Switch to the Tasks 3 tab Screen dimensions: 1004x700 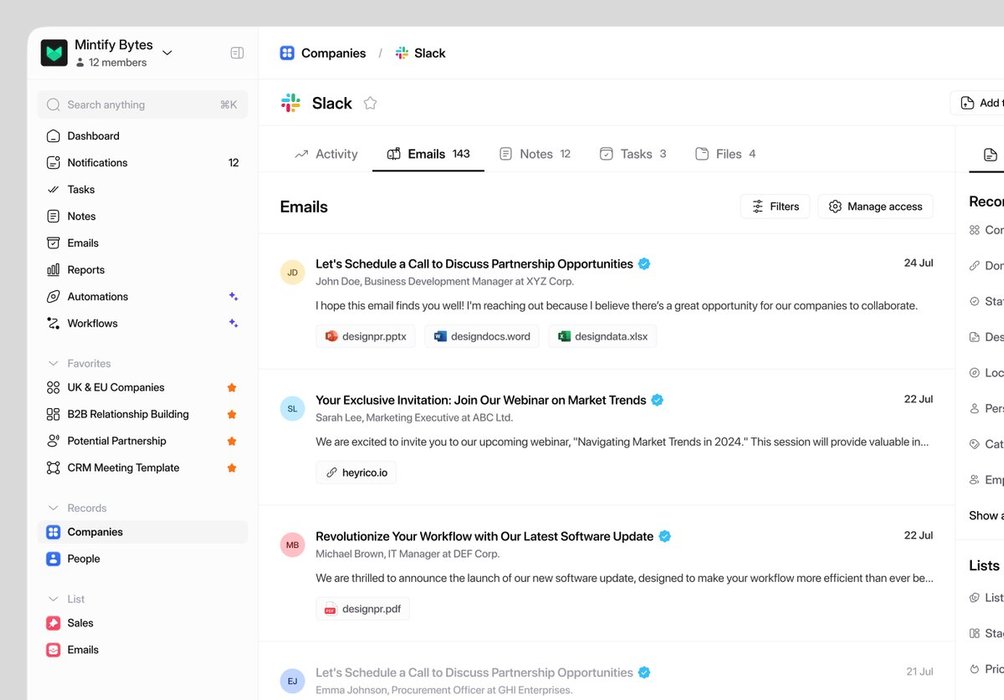coord(633,154)
